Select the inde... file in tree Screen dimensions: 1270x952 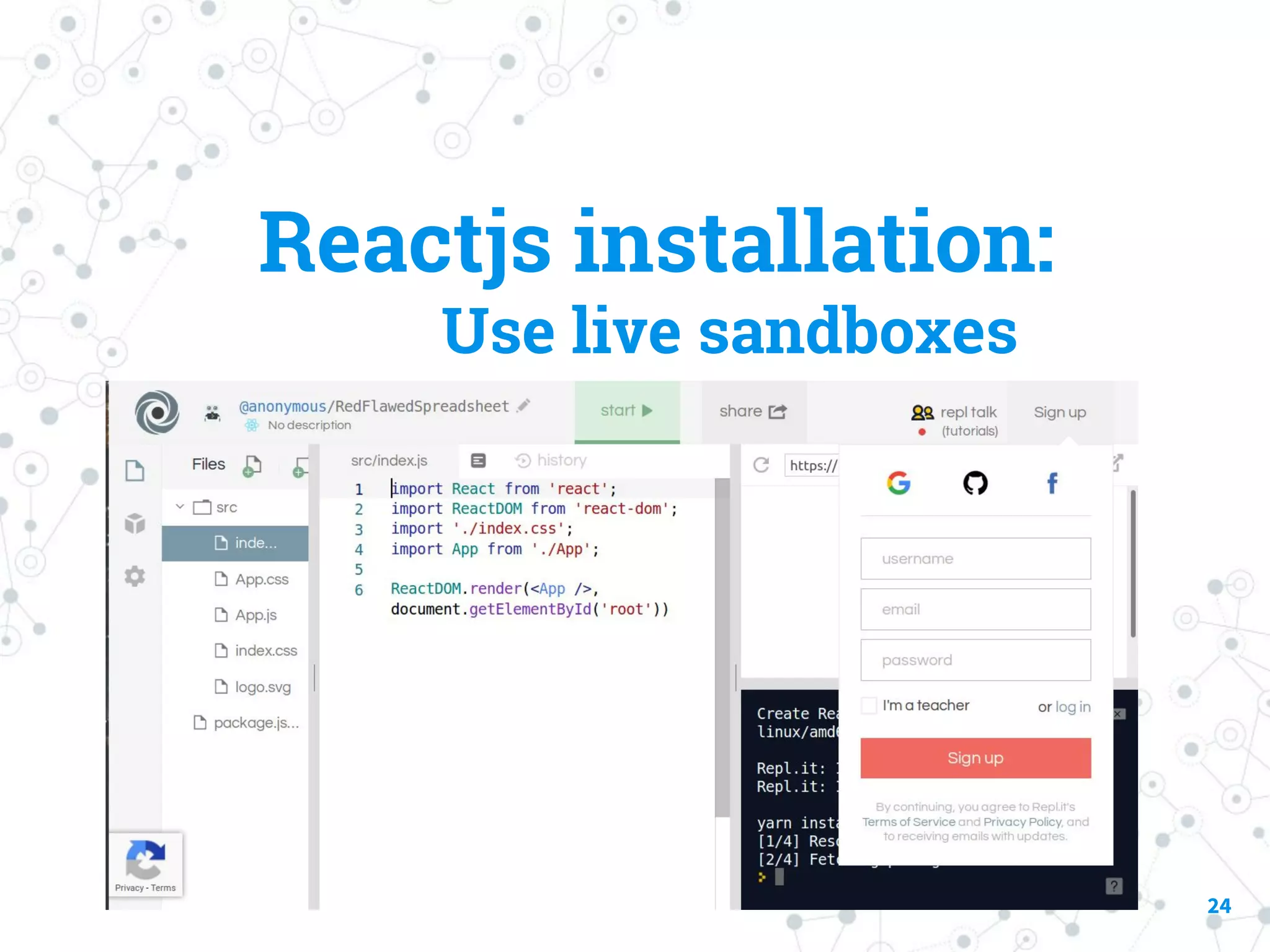coord(236,544)
